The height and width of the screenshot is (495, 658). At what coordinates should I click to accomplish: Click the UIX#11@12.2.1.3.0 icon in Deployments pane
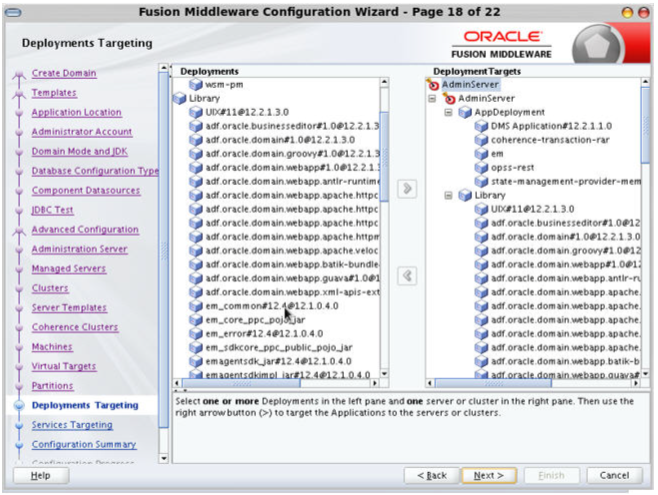click(x=196, y=112)
